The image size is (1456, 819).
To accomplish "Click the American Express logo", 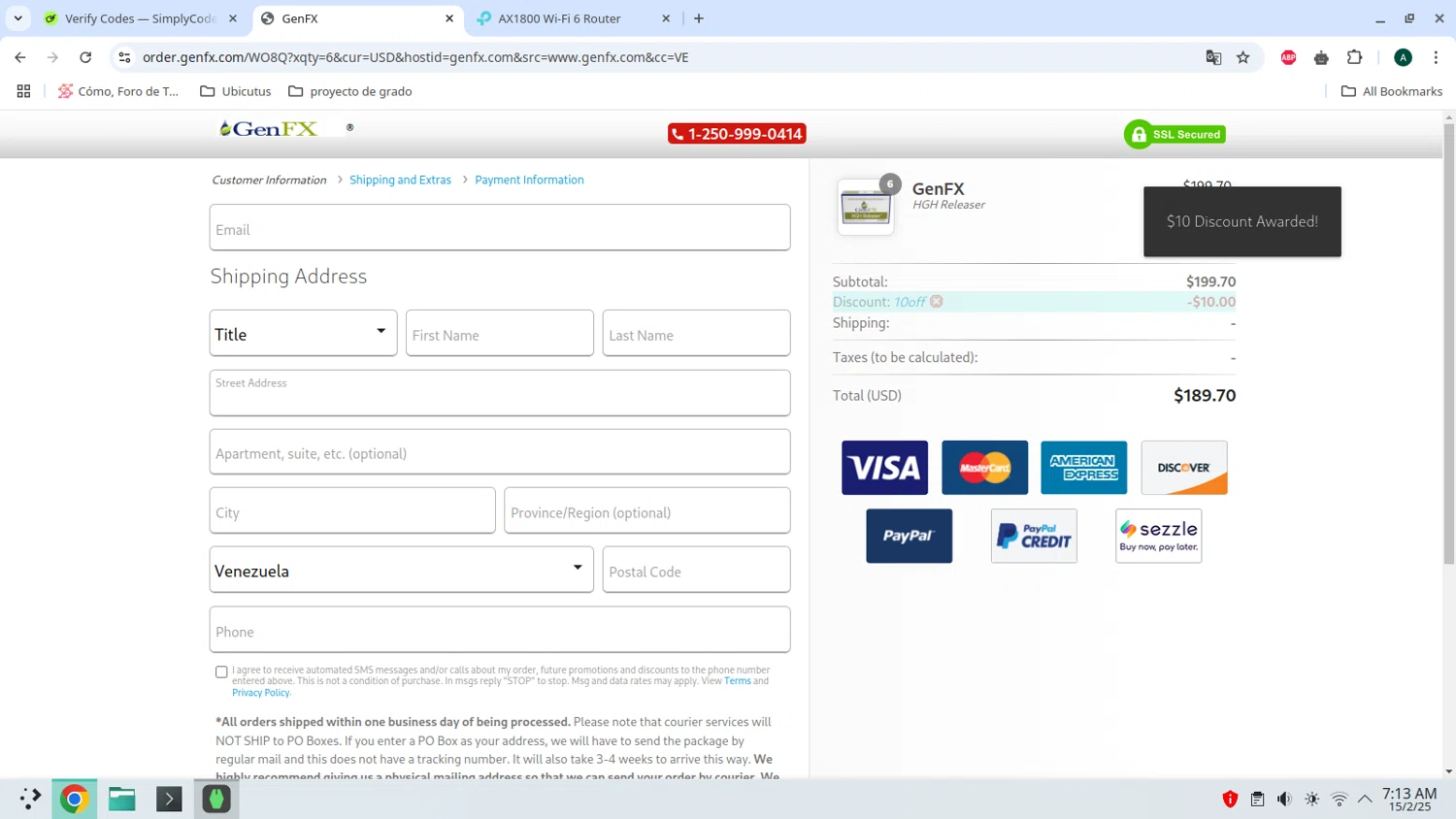I will [x=1084, y=468].
